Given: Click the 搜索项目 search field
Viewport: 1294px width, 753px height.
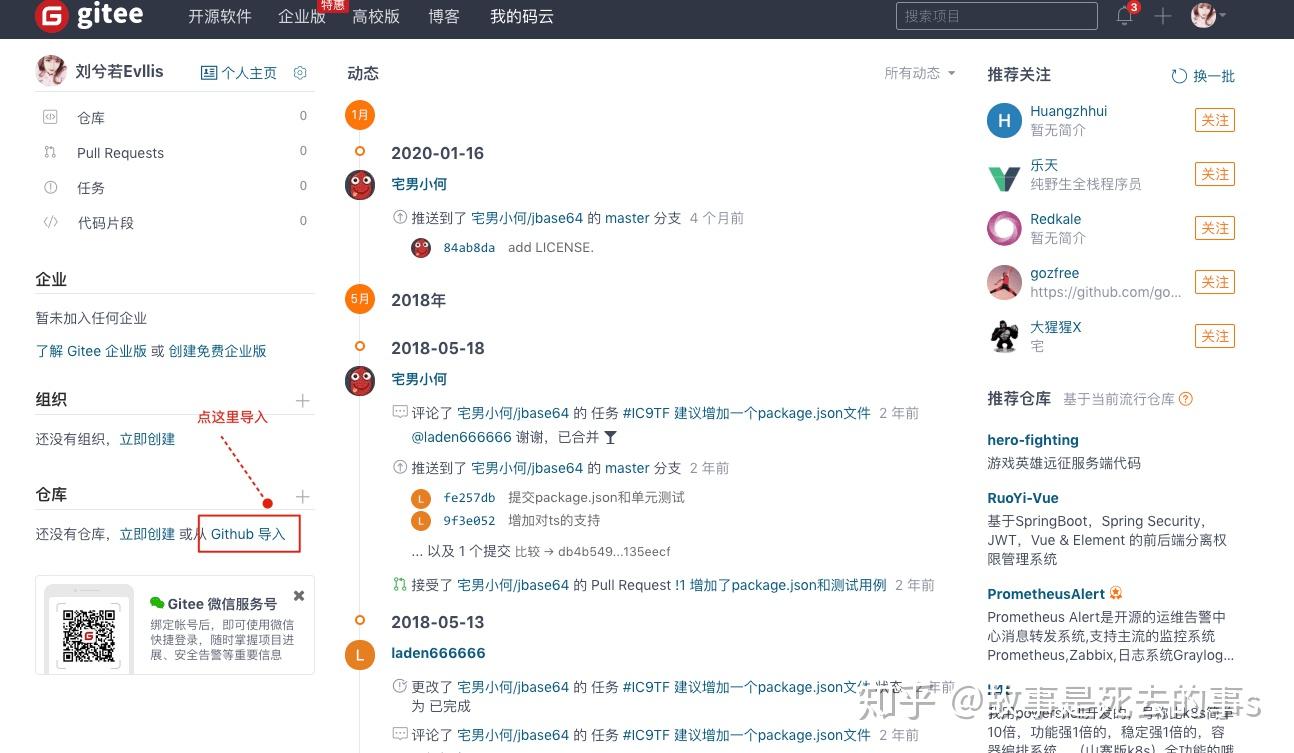Looking at the screenshot, I should pyautogui.click(x=996, y=16).
